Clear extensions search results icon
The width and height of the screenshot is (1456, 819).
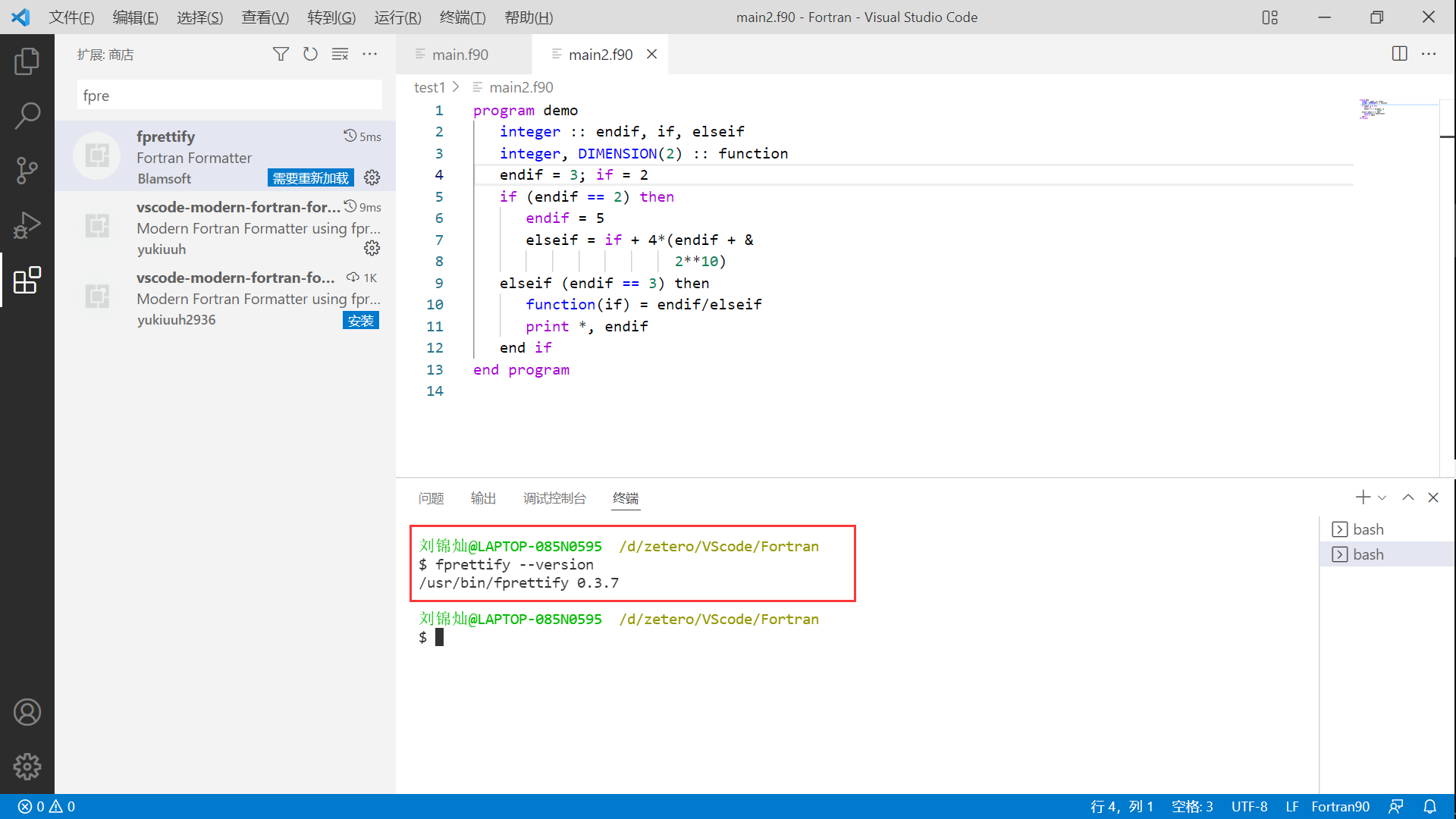tap(340, 54)
